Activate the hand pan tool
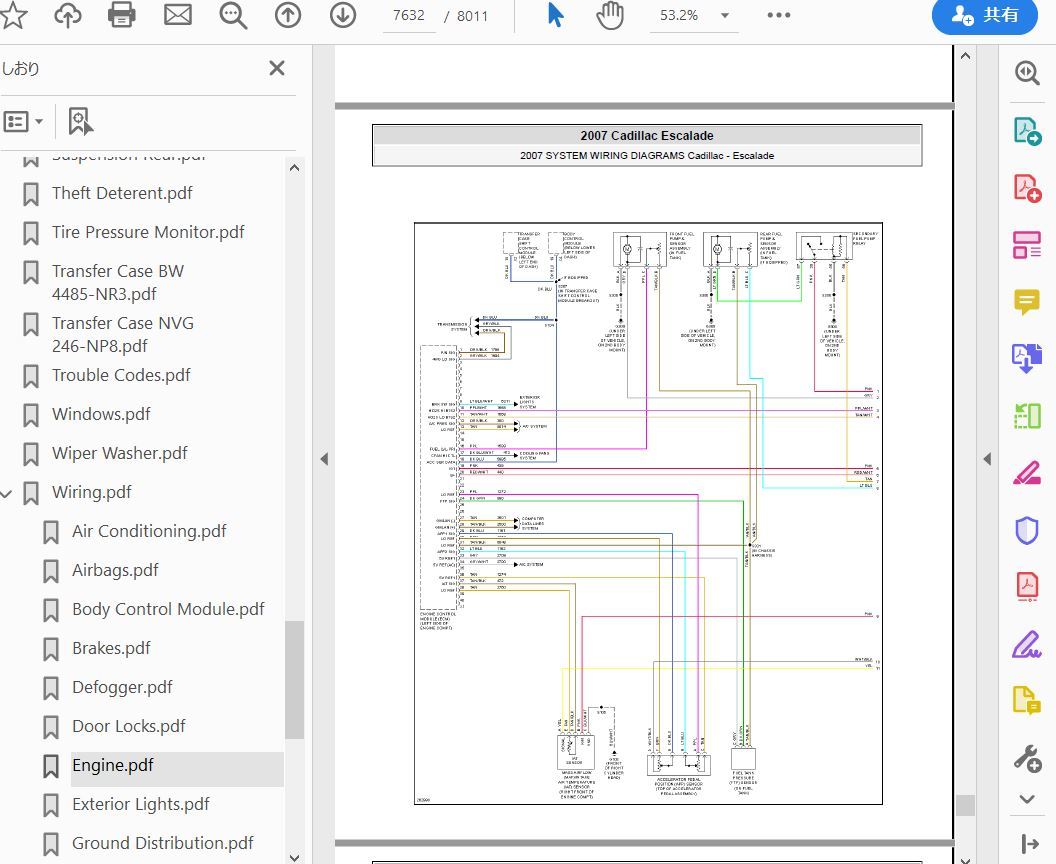 610,15
